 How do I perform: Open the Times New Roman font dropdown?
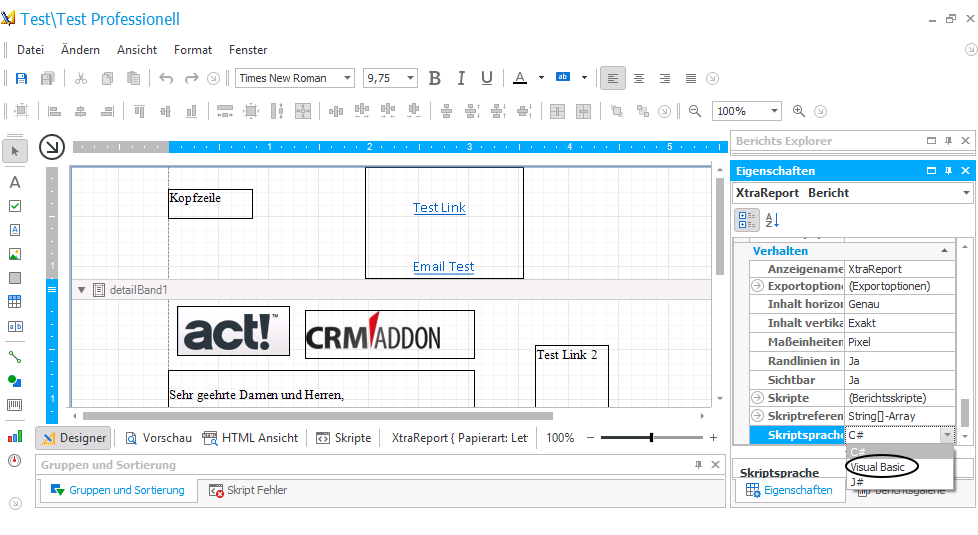point(347,78)
